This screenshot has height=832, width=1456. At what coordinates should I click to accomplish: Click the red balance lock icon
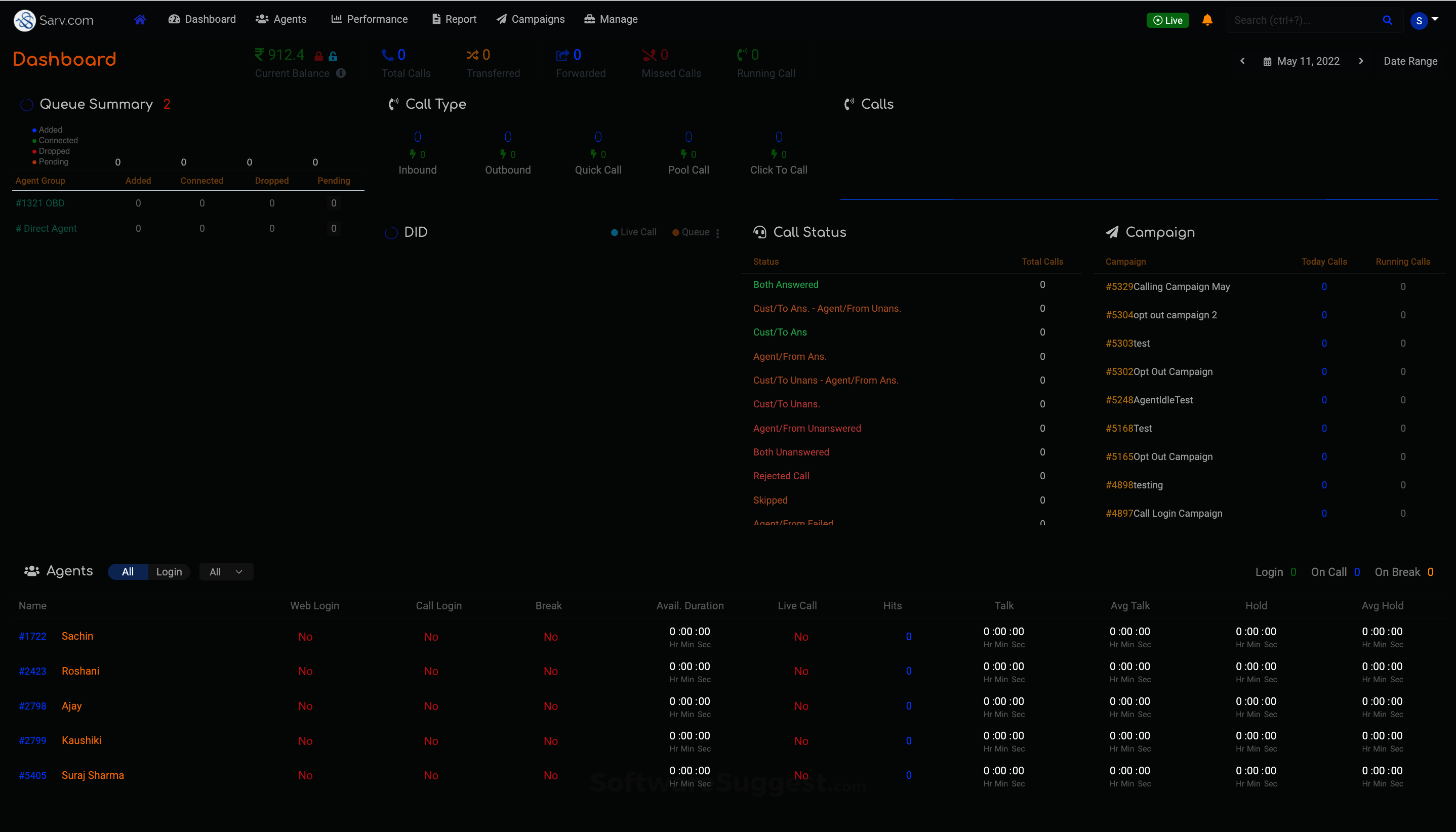tap(319, 56)
